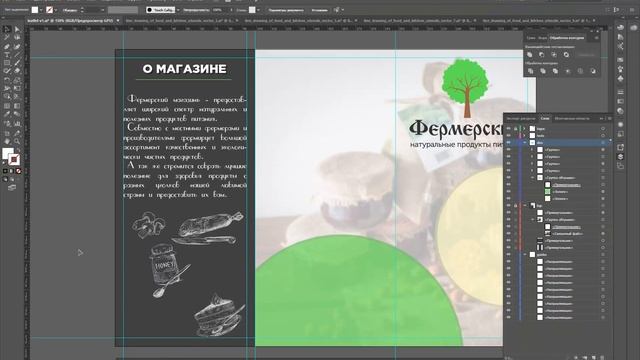Viewport: 640px width, 360px height.
Task: Select the Direct Selection tool
Action: click(x=17, y=29)
